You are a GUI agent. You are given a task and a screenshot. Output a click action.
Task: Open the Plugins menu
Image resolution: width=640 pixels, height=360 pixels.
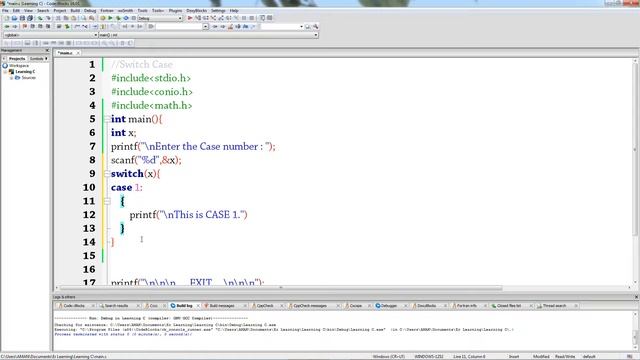coord(176,11)
